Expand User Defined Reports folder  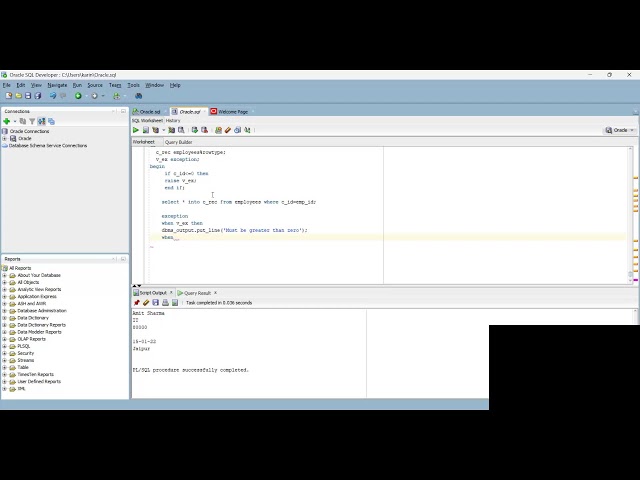4,382
